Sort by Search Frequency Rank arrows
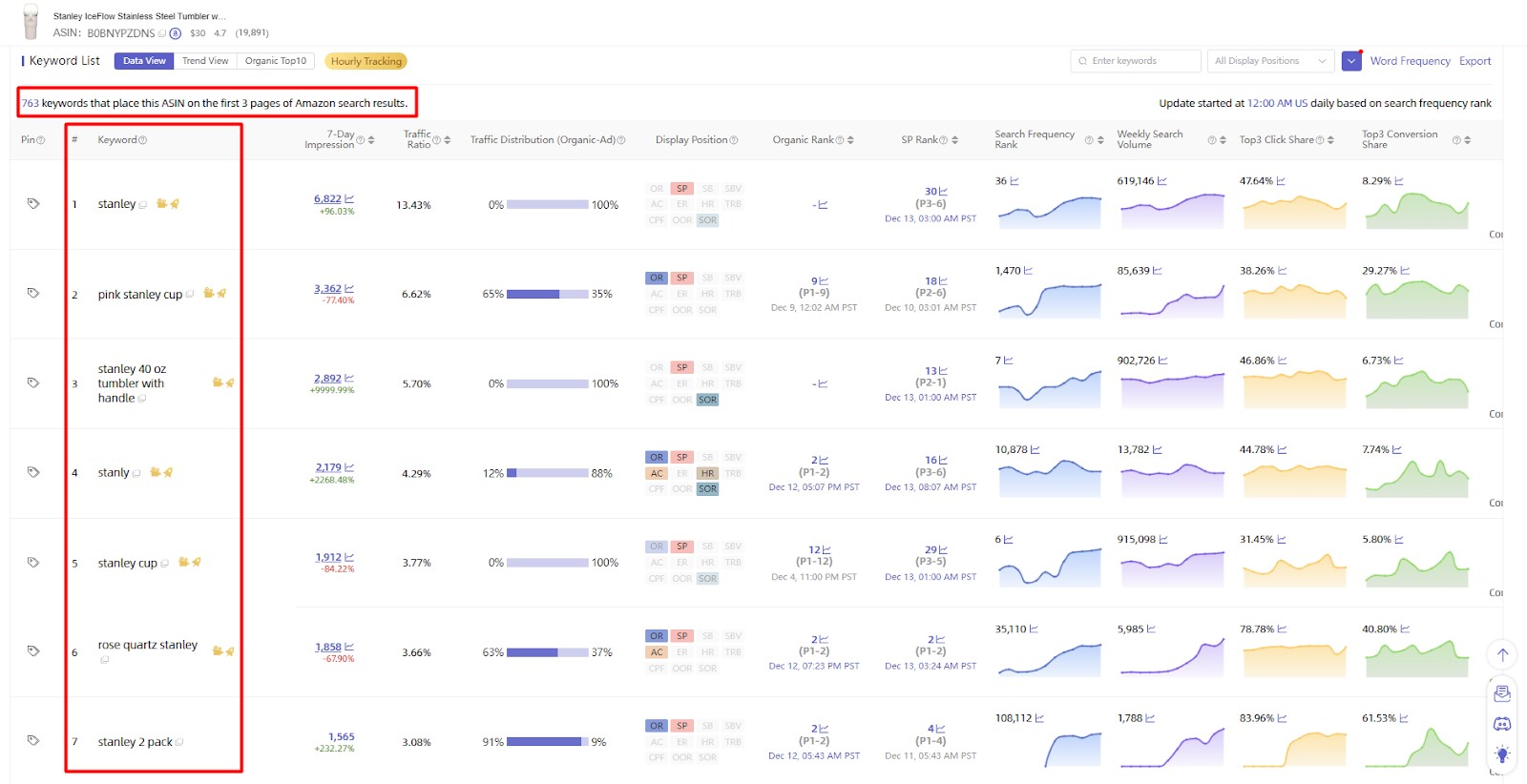Viewport: 1527px width, 784px height. 1100,140
